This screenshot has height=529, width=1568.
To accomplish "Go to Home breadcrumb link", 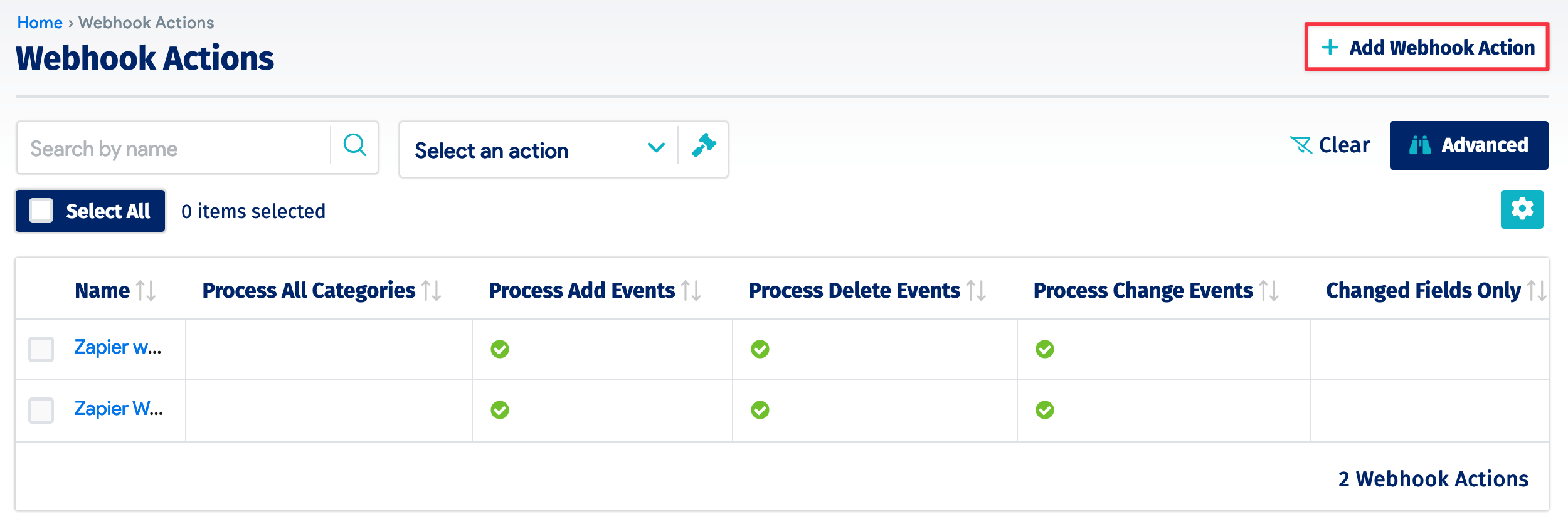I will point(40,23).
